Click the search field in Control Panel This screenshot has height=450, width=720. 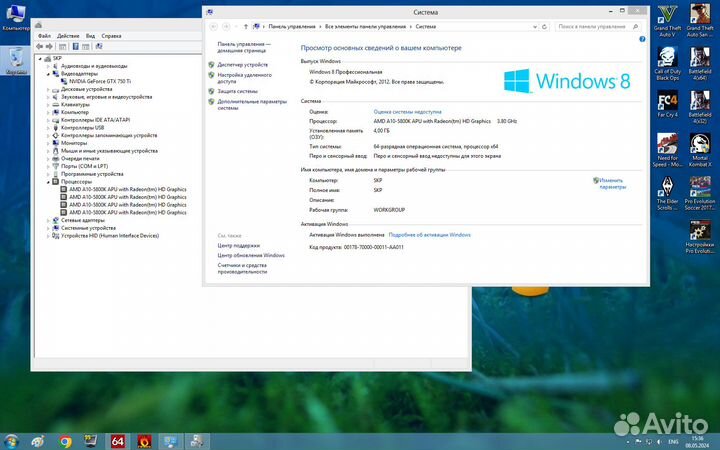(x=597, y=27)
